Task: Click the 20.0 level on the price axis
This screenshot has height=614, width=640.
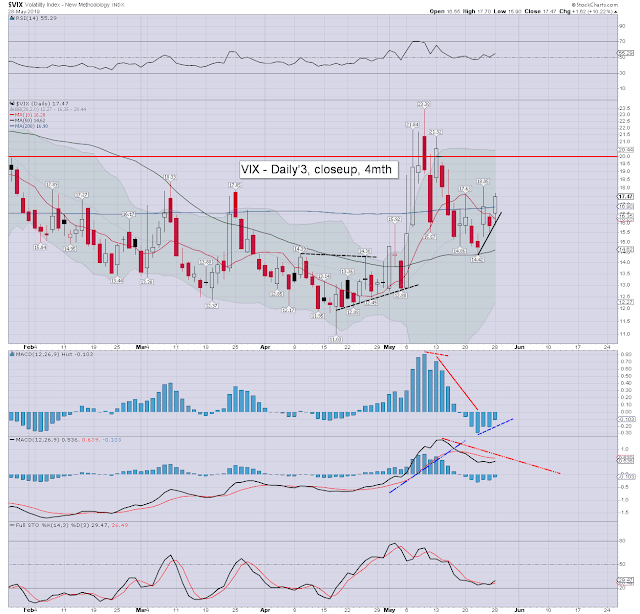Action: 624,156
